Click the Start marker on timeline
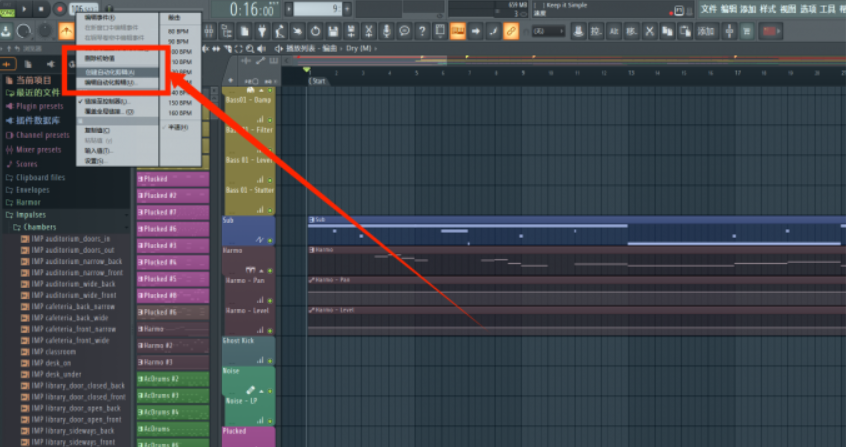 318,81
